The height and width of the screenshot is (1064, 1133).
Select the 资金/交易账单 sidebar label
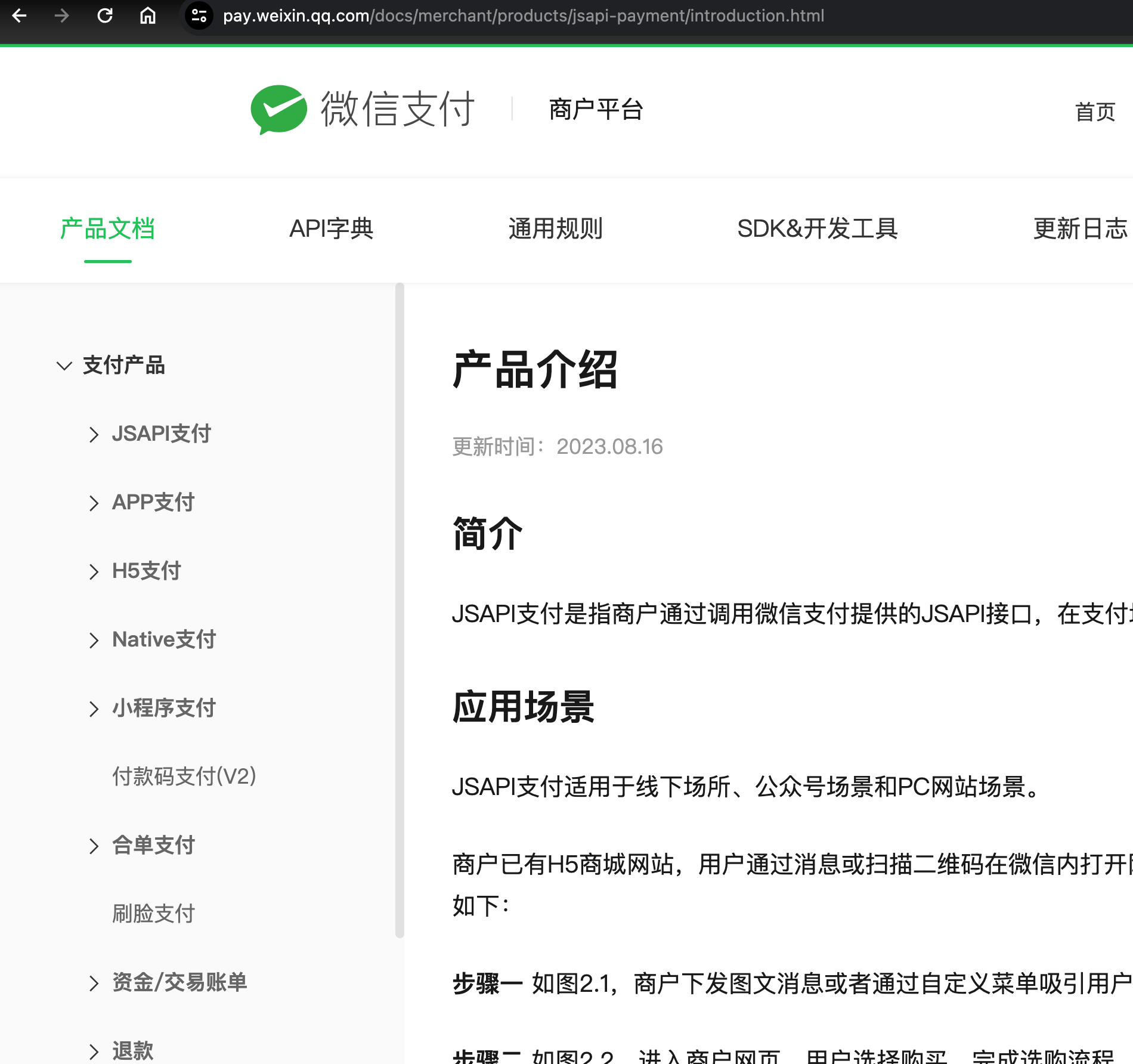tap(179, 982)
